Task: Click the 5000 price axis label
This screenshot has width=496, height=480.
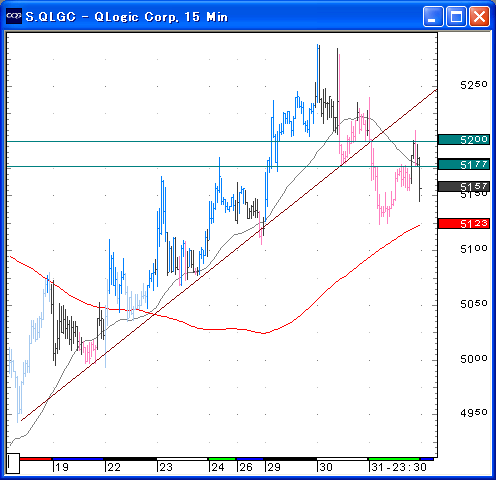Action: 474,359
